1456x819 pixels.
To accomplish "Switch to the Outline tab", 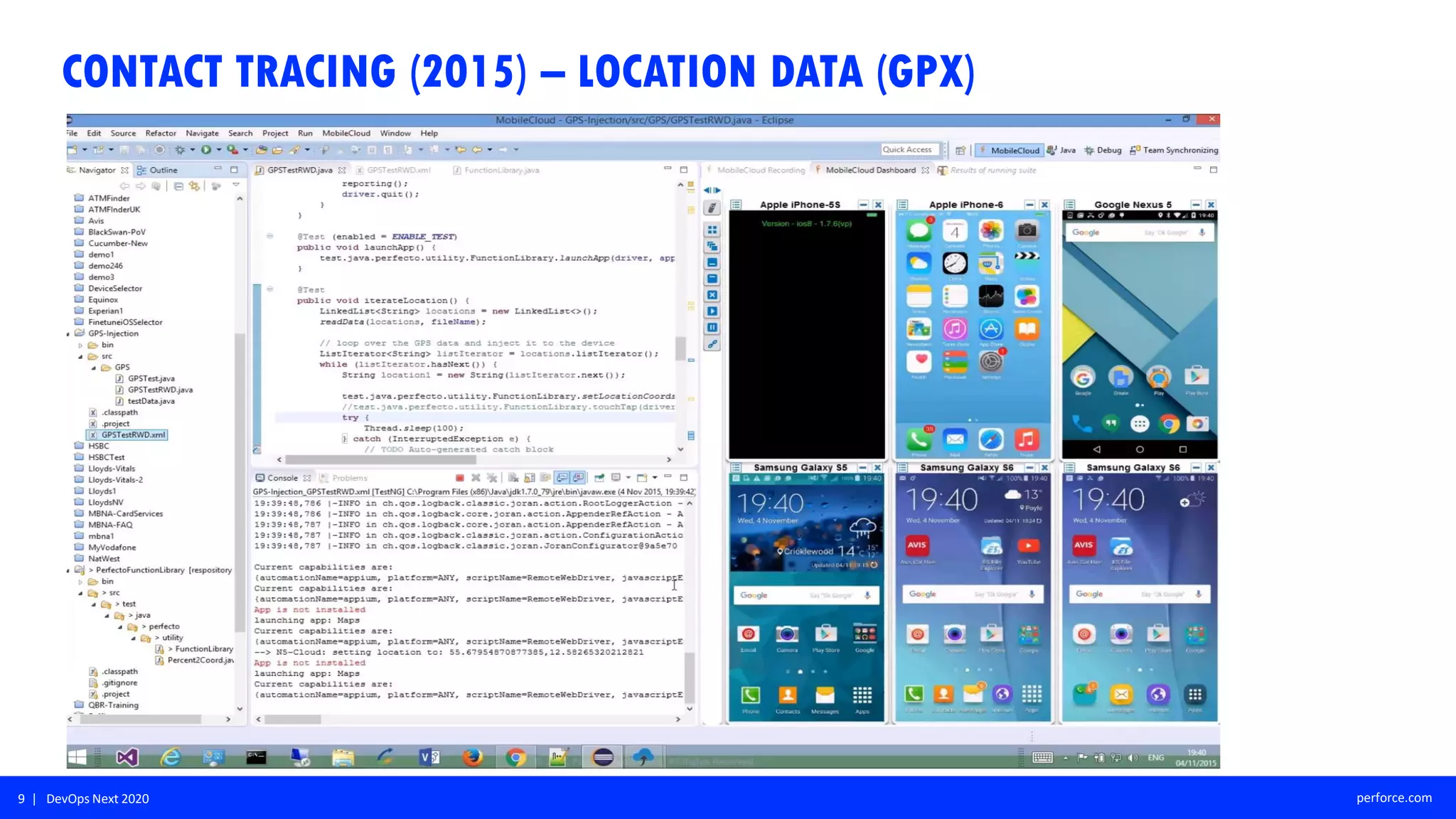I will click(x=157, y=170).
